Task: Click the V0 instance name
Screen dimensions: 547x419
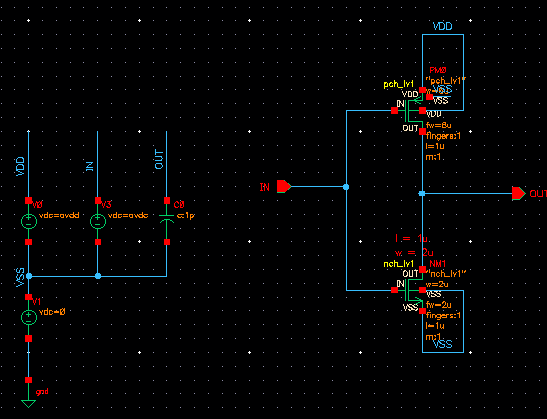Action: pos(38,204)
